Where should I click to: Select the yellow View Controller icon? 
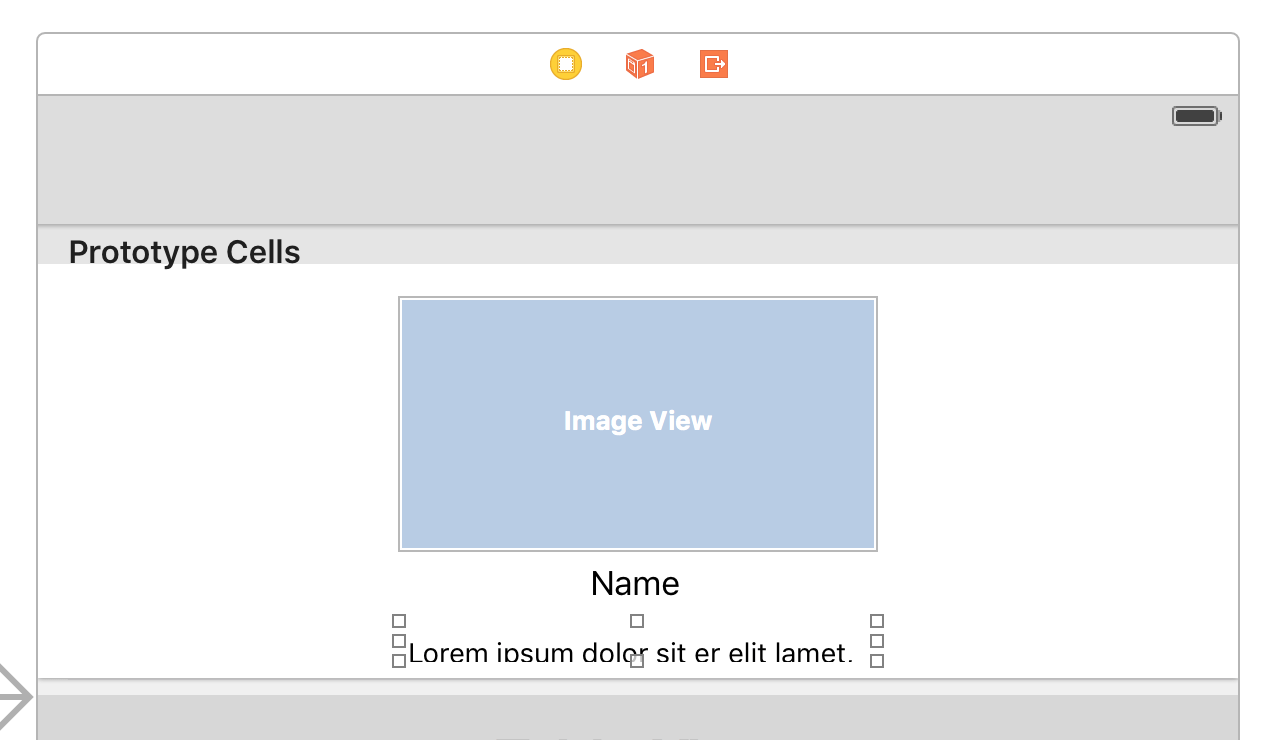pyautogui.click(x=566, y=64)
